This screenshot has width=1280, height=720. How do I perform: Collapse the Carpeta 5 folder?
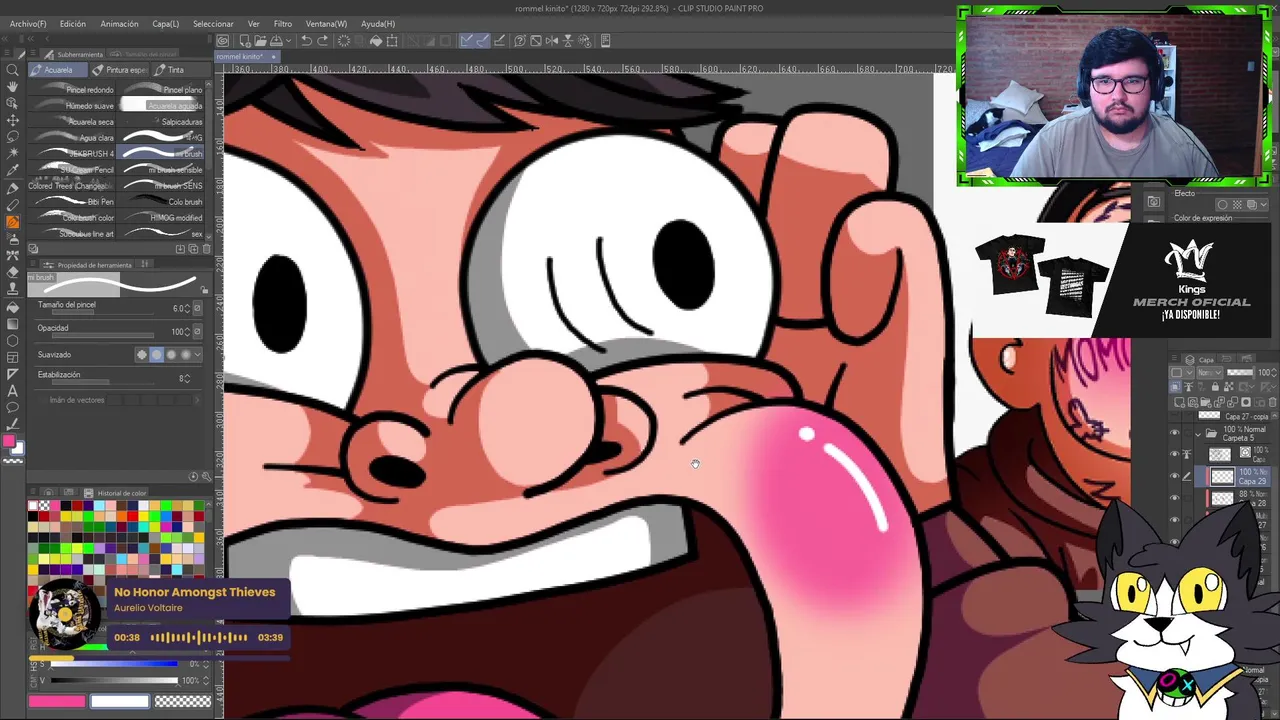tap(1199, 434)
